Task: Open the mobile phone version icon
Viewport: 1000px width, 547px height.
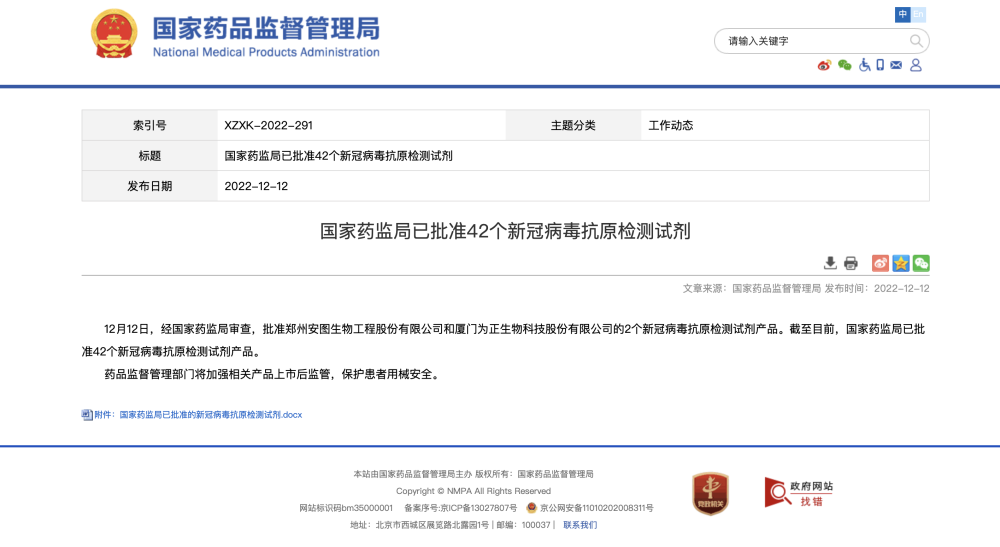Action: (880, 65)
